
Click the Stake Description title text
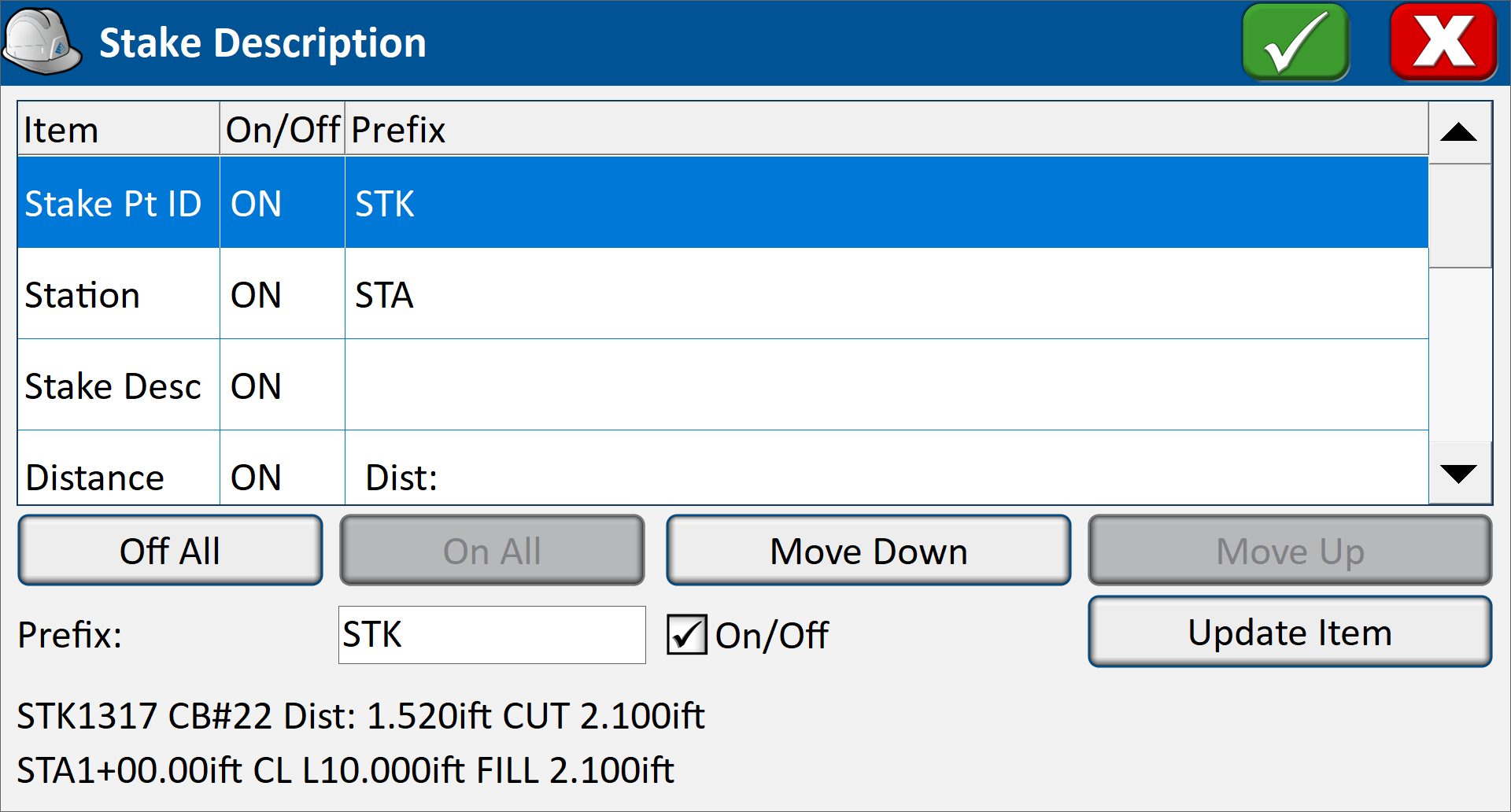coord(263,42)
